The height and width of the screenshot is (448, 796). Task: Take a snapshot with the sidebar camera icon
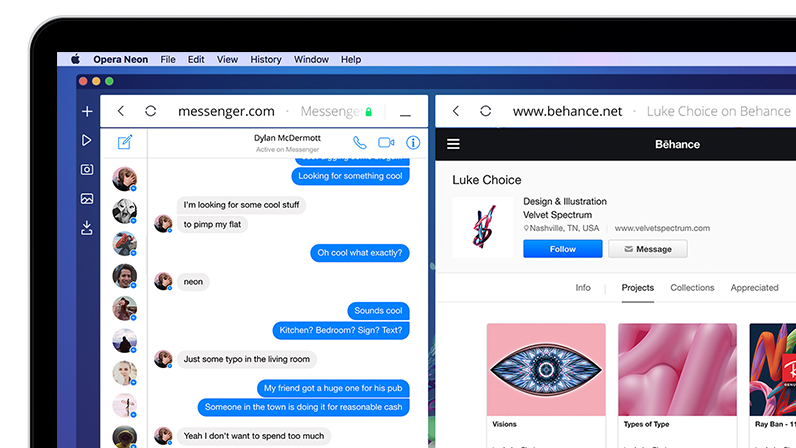click(87, 169)
